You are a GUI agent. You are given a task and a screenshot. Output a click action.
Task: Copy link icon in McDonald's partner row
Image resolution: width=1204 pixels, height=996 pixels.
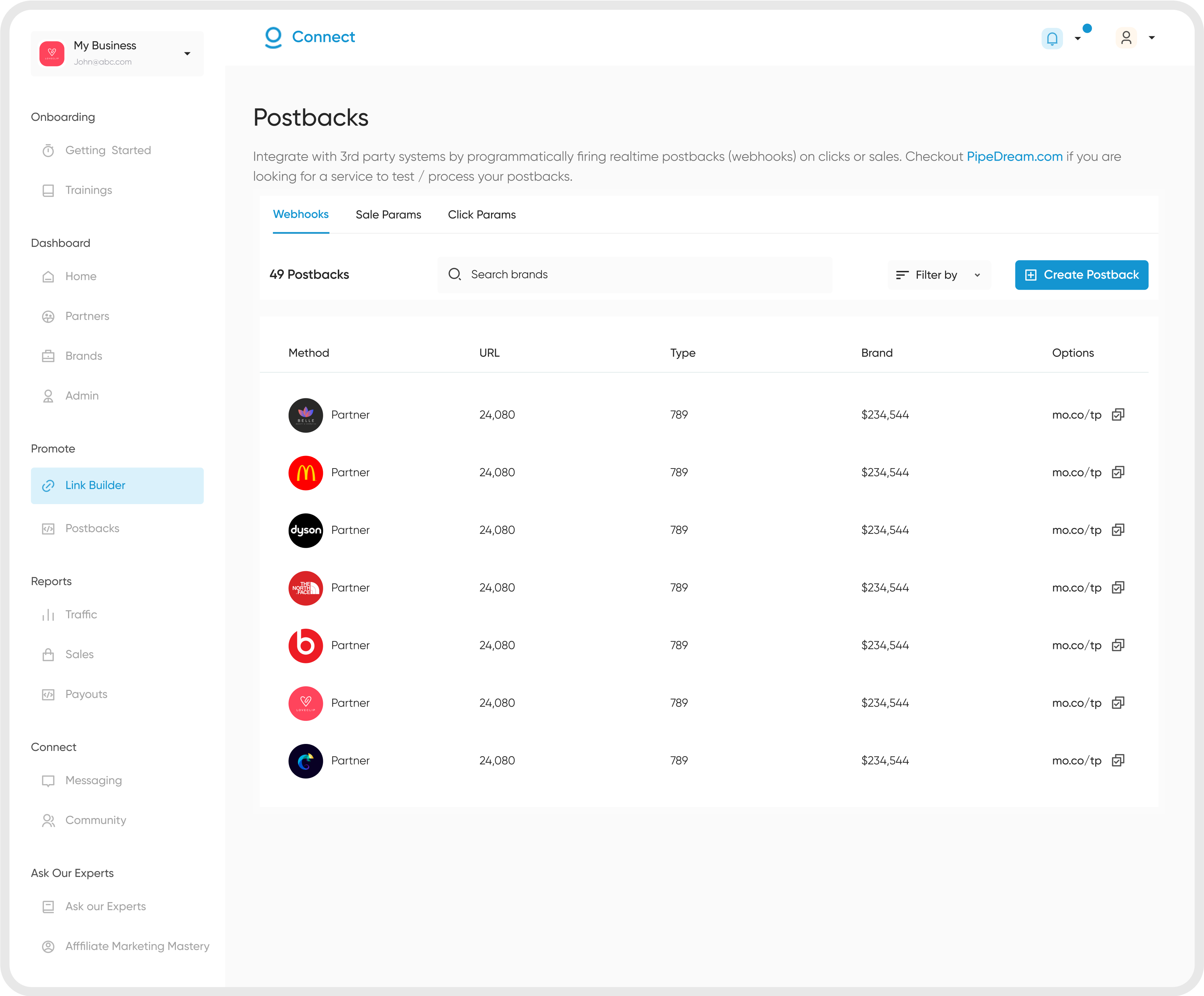pos(1117,472)
